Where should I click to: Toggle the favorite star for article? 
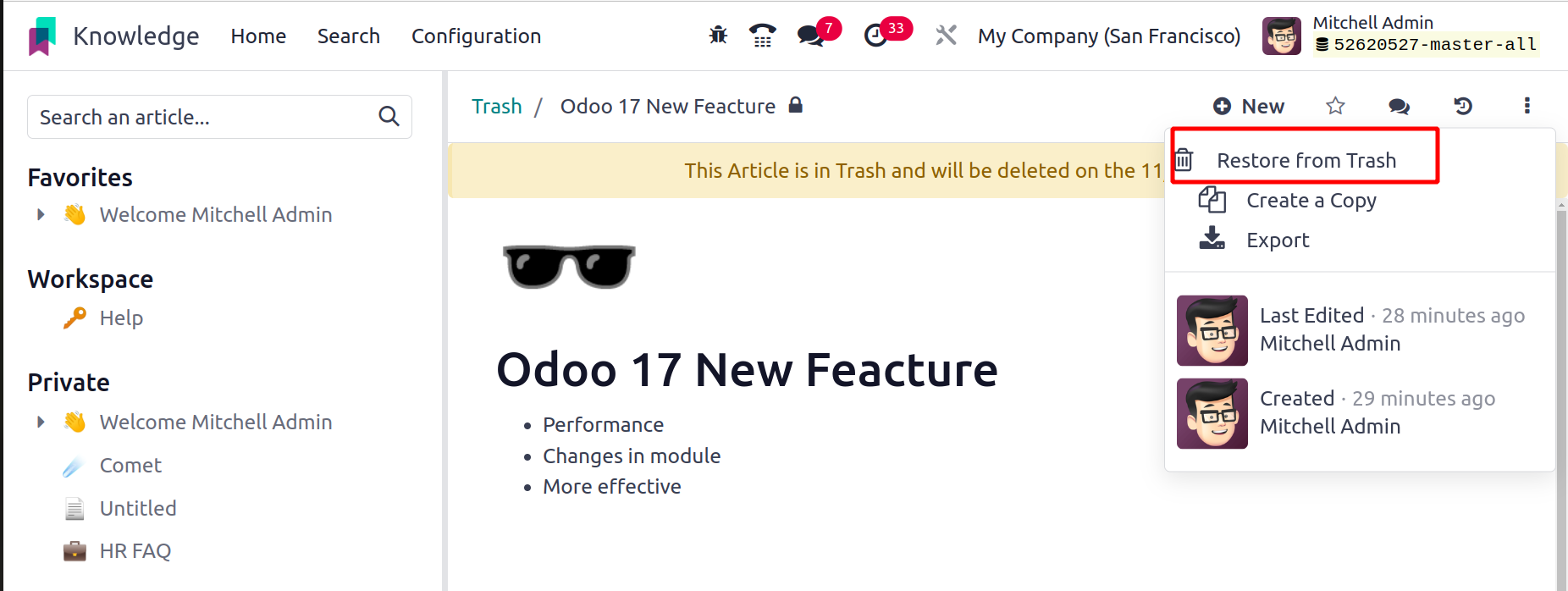tap(1335, 106)
